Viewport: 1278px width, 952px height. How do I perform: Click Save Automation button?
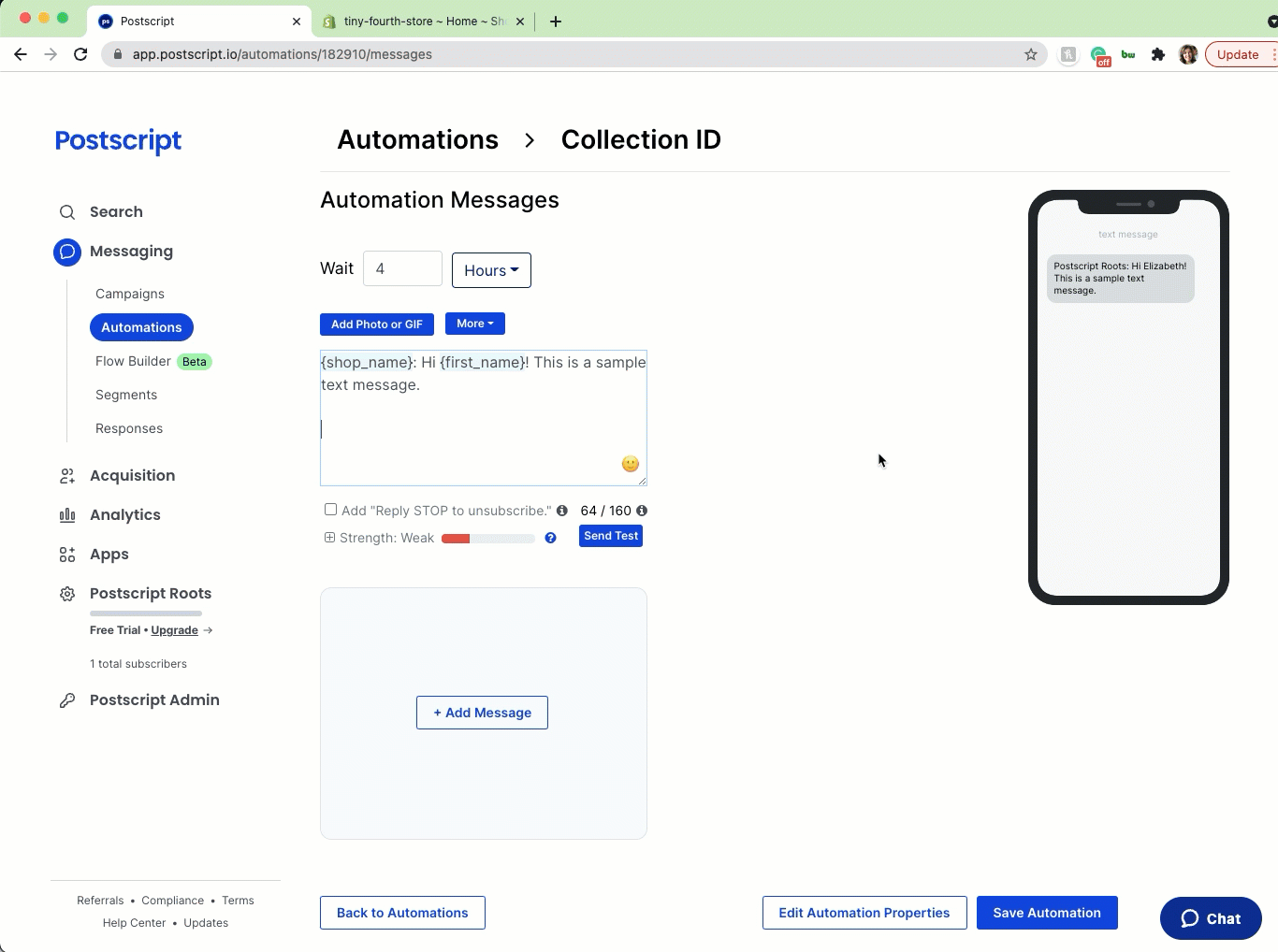[1047, 913]
